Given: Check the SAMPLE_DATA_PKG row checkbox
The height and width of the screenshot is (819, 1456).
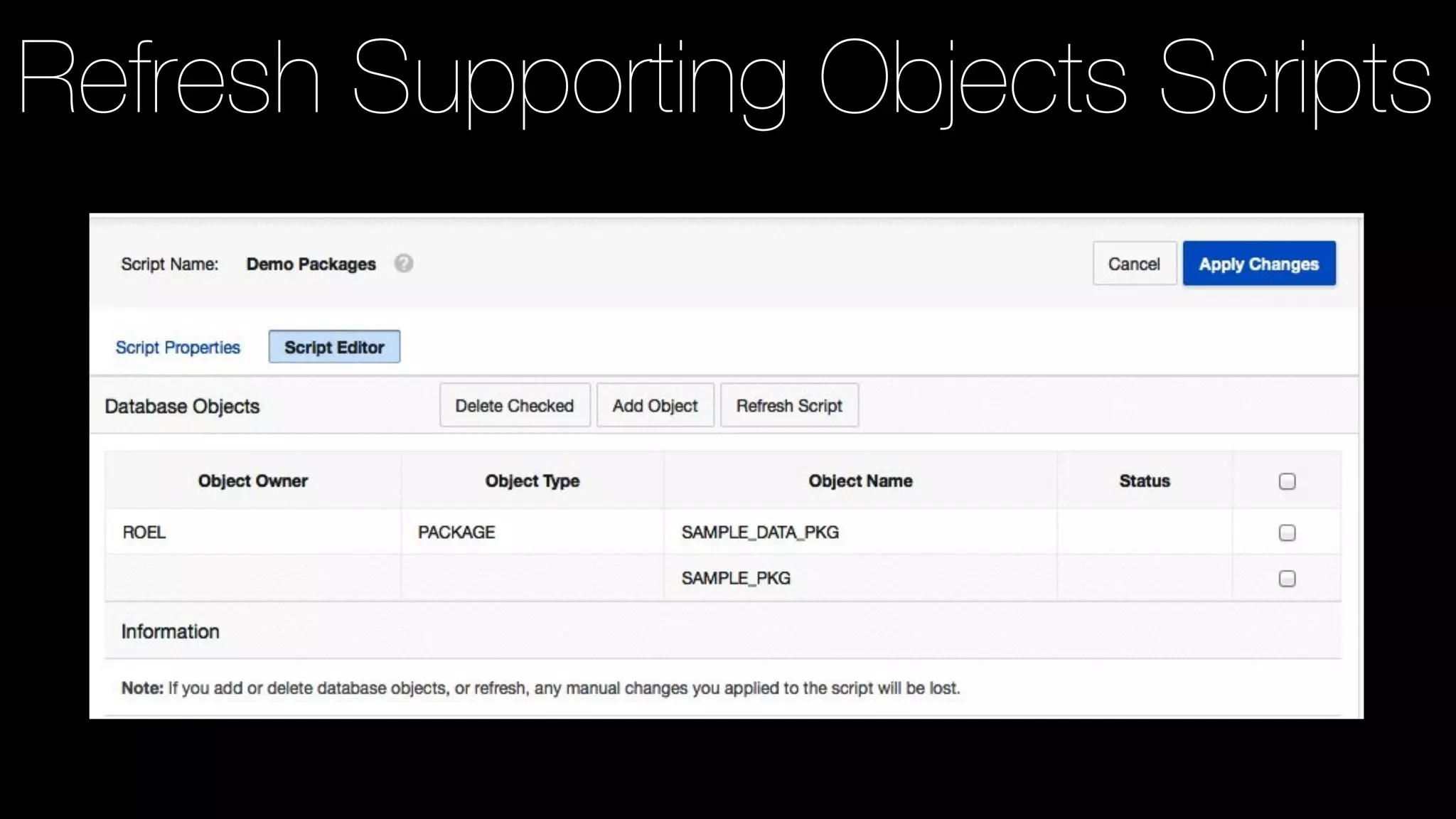Looking at the screenshot, I should coord(1287,532).
